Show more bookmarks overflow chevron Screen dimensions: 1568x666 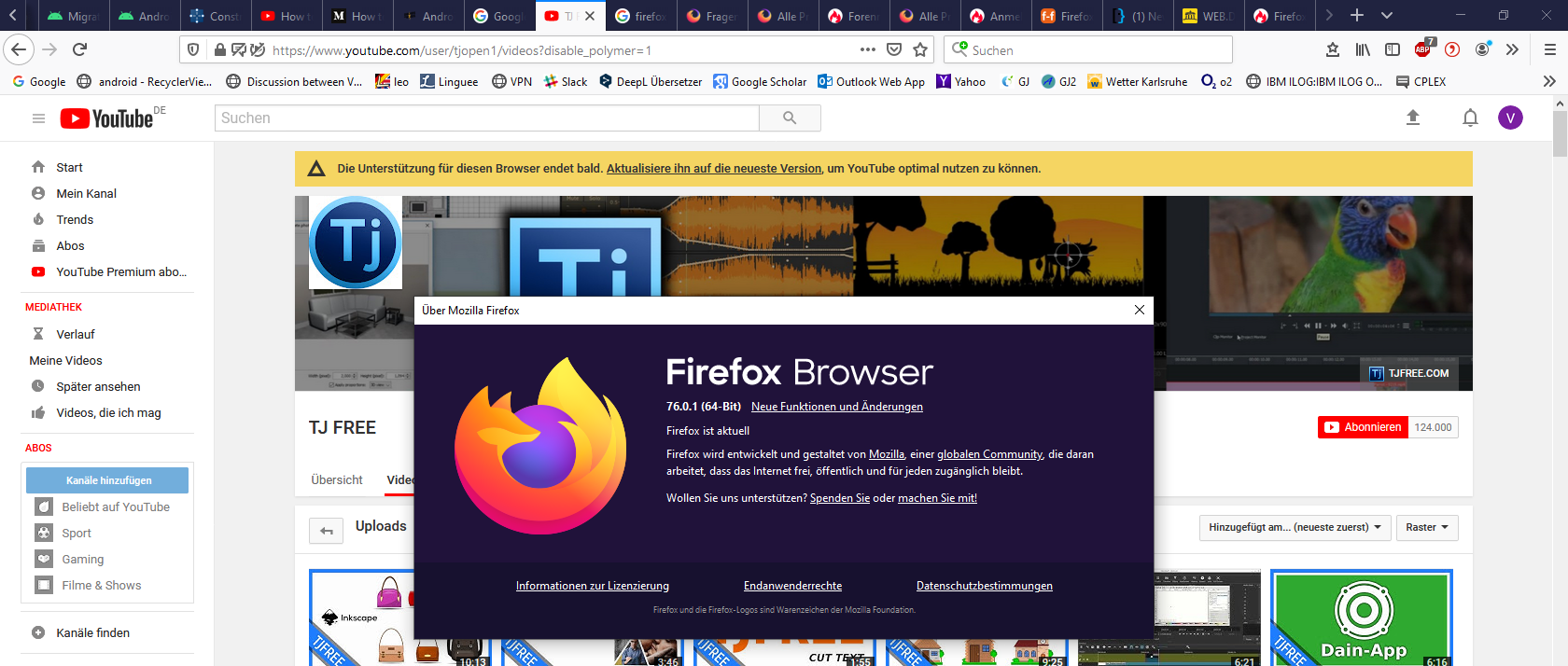pyautogui.click(x=1549, y=81)
